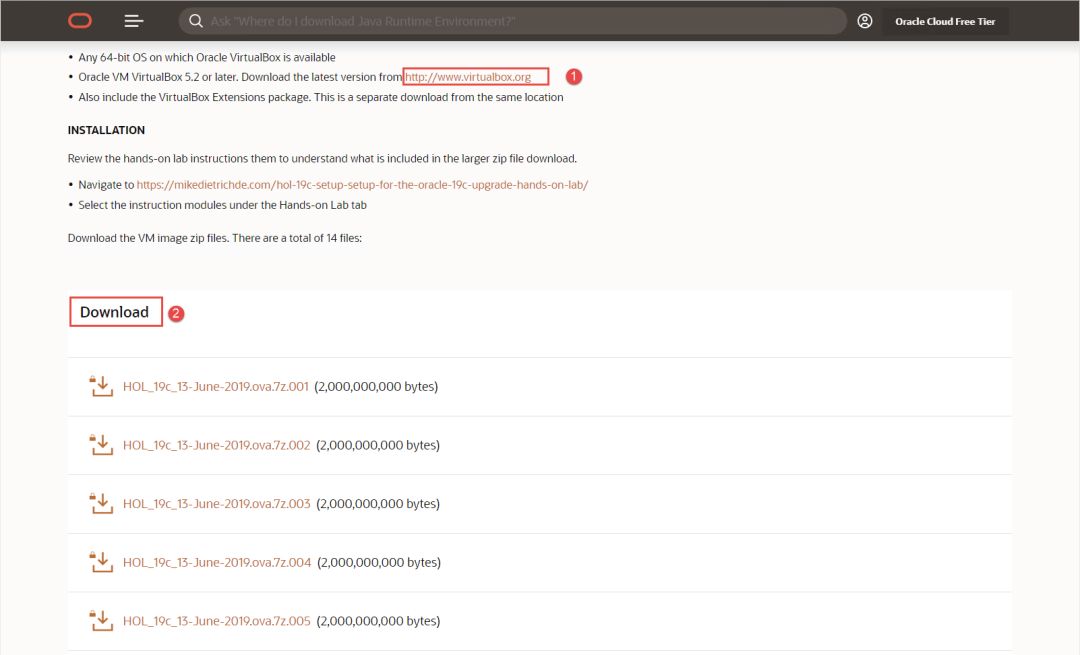Download HOL_19c_13-June-2019.ova.7z.002
The height and width of the screenshot is (655, 1080).
(216, 445)
